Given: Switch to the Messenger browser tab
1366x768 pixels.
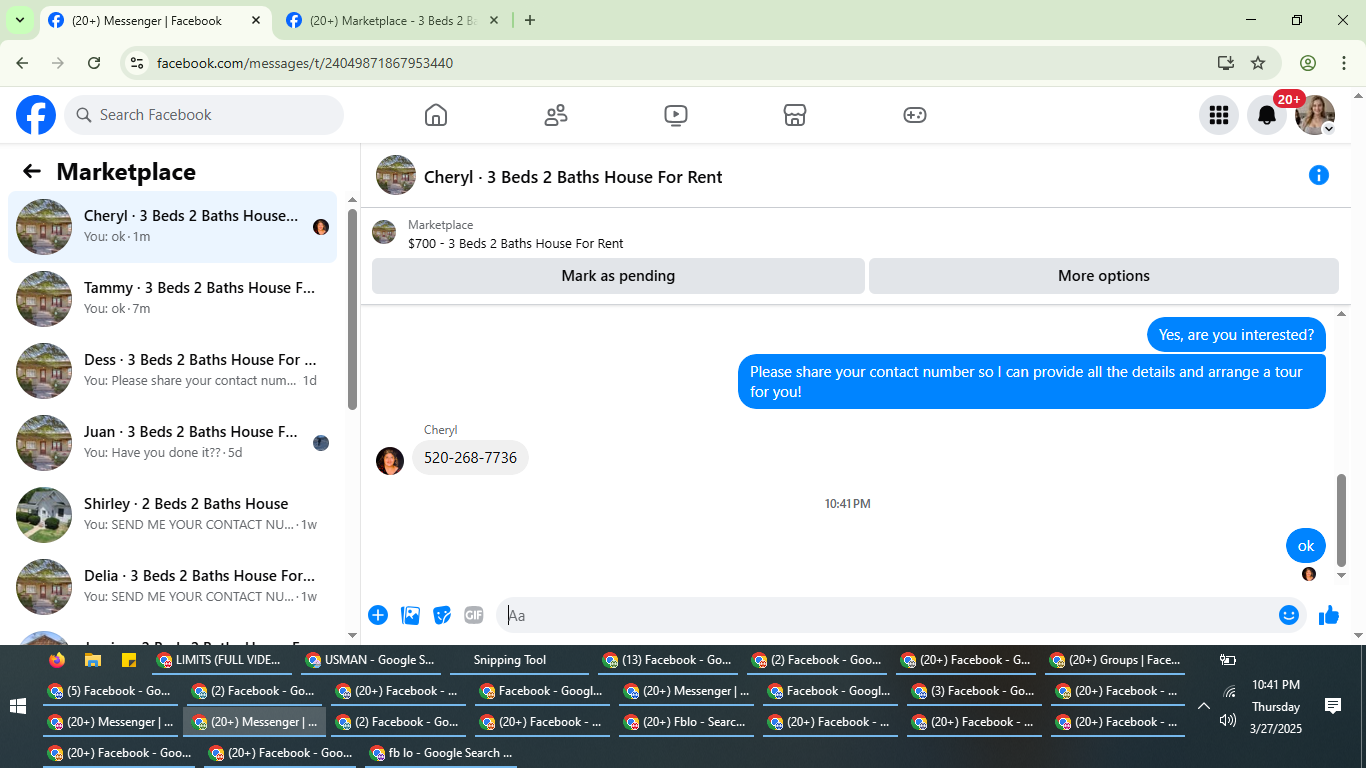Looking at the screenshot, I should (x=154, y=20).
